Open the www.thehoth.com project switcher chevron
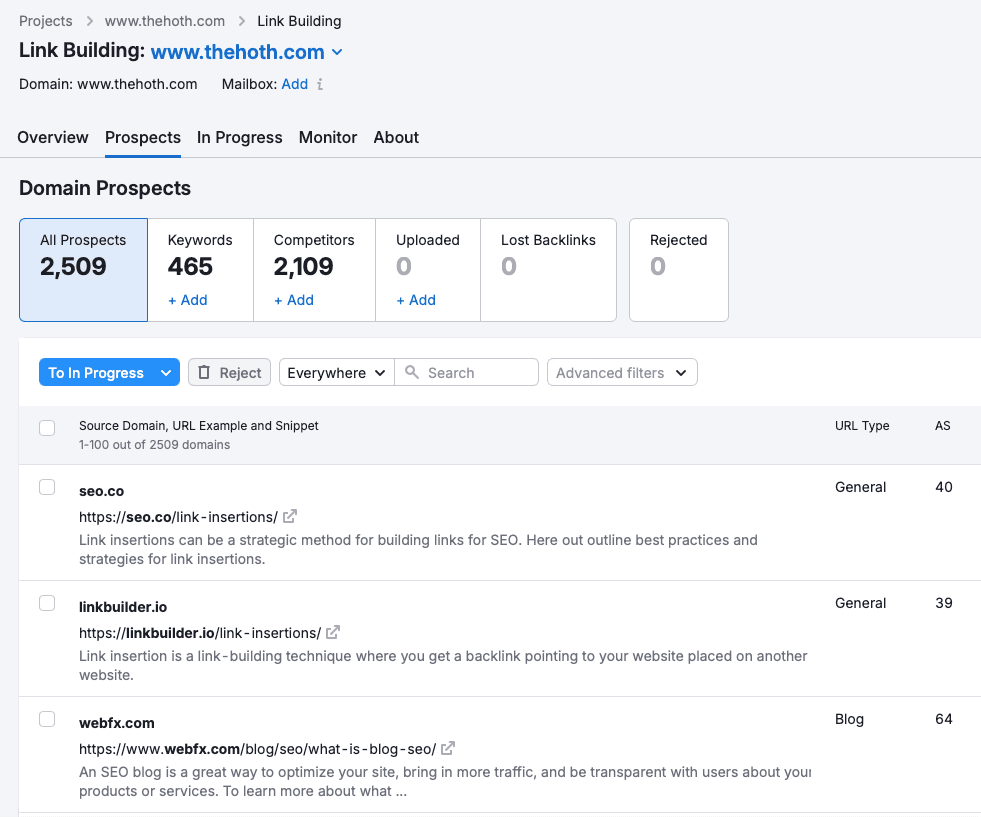981x817 pixels. pyautogui.click(x=337, y=53)
